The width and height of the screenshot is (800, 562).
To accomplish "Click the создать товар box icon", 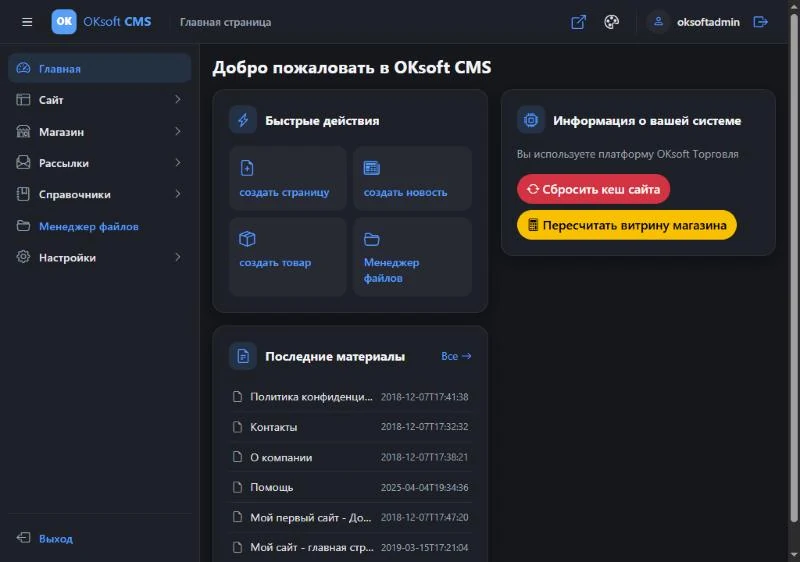I will [247, 238].
